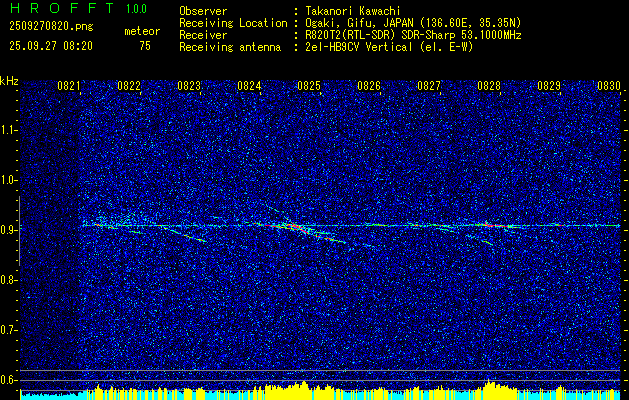Click the observer name Takanori Kawachi

tap(353, 11)
